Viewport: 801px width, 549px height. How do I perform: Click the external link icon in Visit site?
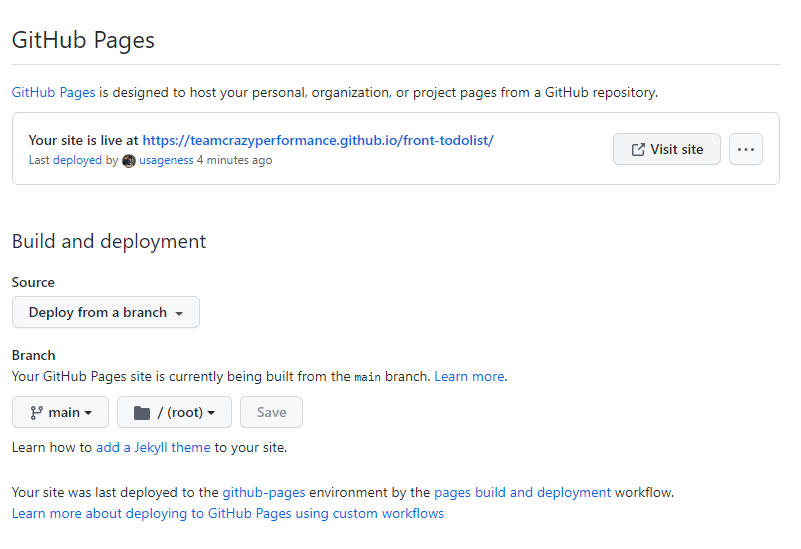(x=638, y=150)
